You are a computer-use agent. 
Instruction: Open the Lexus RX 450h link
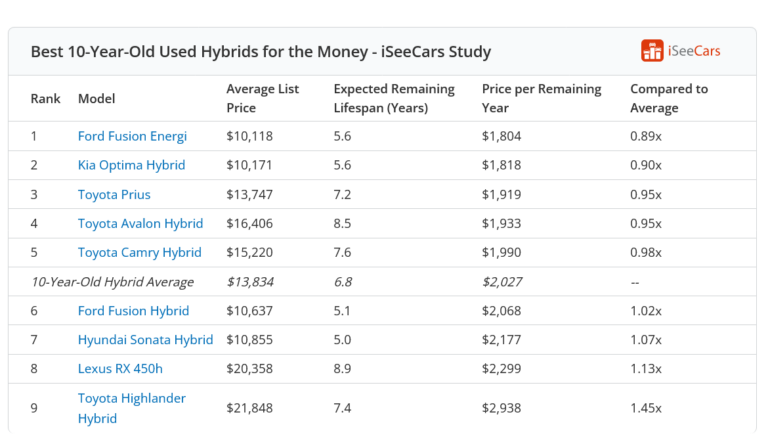[119, 369]
